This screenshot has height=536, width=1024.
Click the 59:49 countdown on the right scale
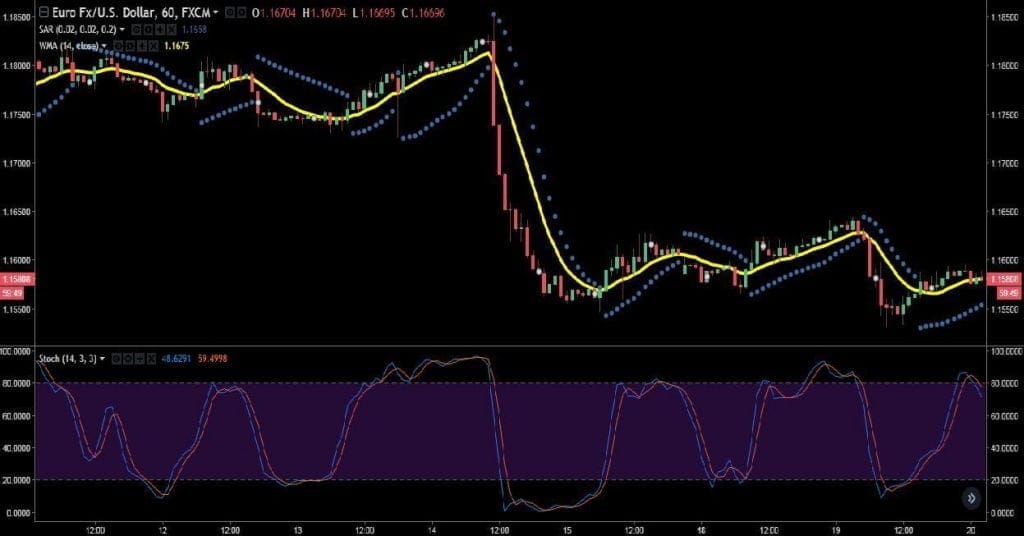pyautogui.click(x=1008, y=293)
